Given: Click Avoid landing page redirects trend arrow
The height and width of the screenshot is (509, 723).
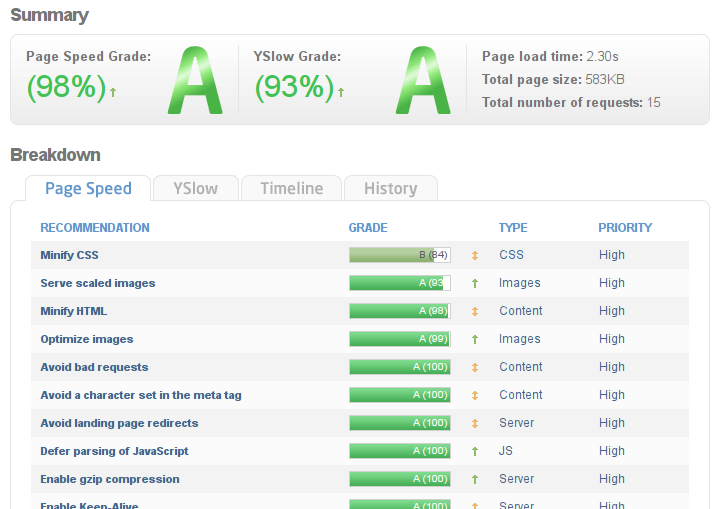Looking at the screenshot, I should (474, 424).
